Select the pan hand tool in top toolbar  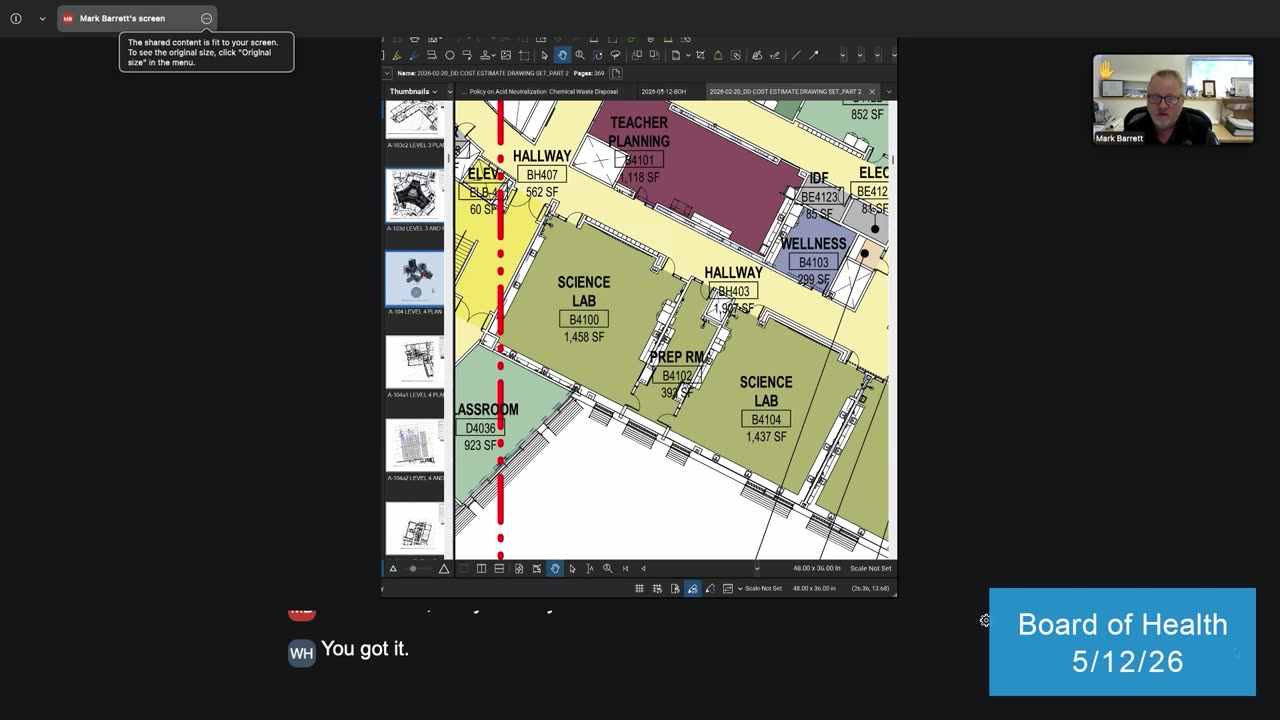point(563,55)
